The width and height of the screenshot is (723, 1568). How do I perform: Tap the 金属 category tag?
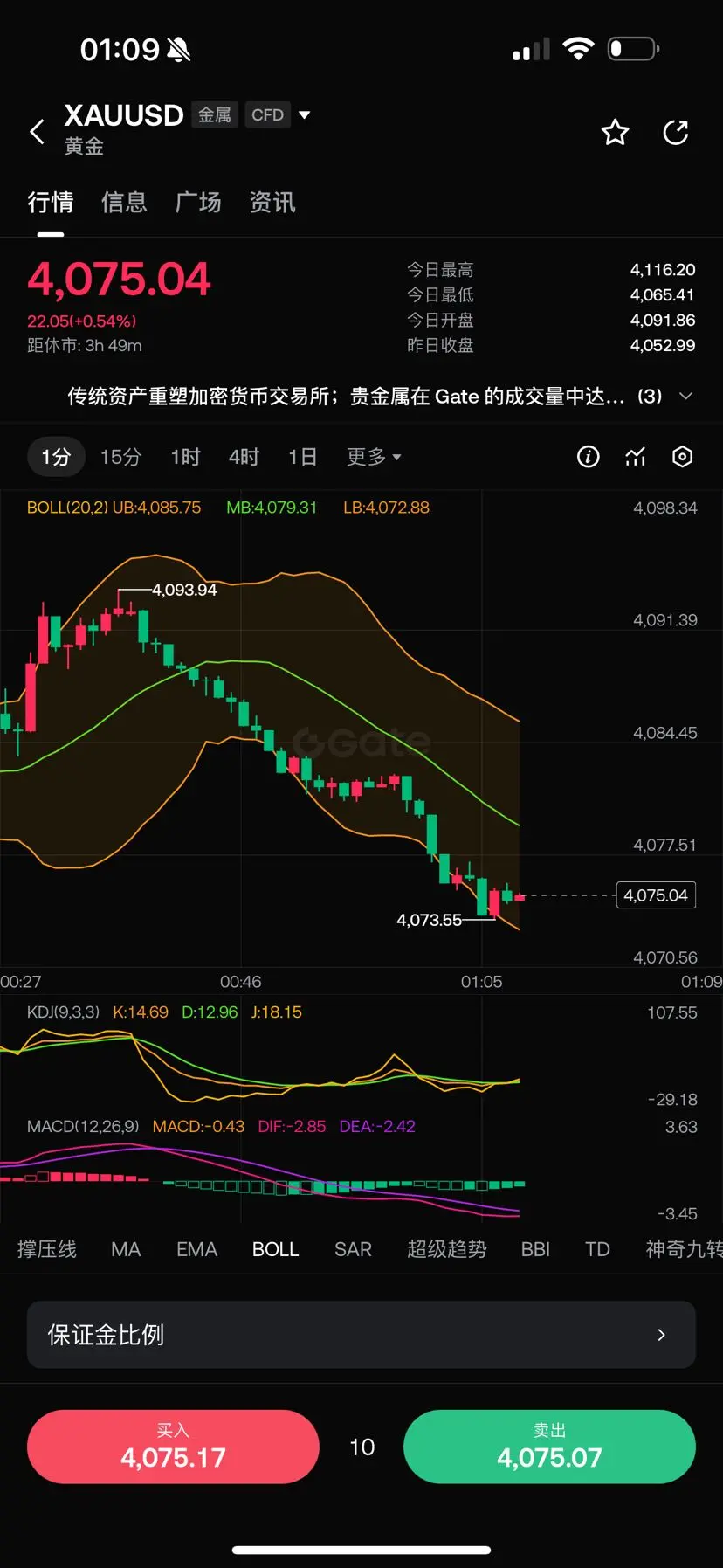coord(215,114)
